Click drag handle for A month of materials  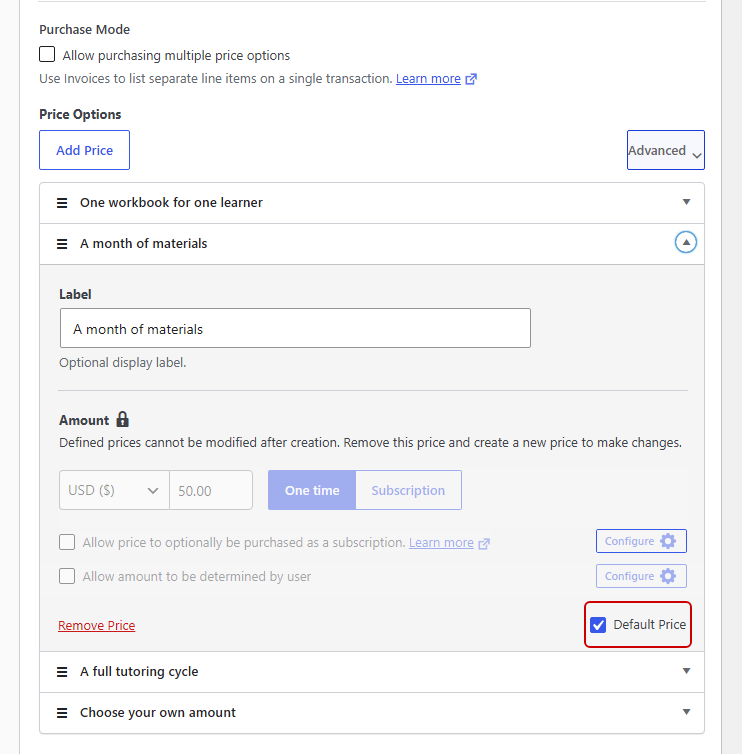pyautogui.click(x=62, y=244)
